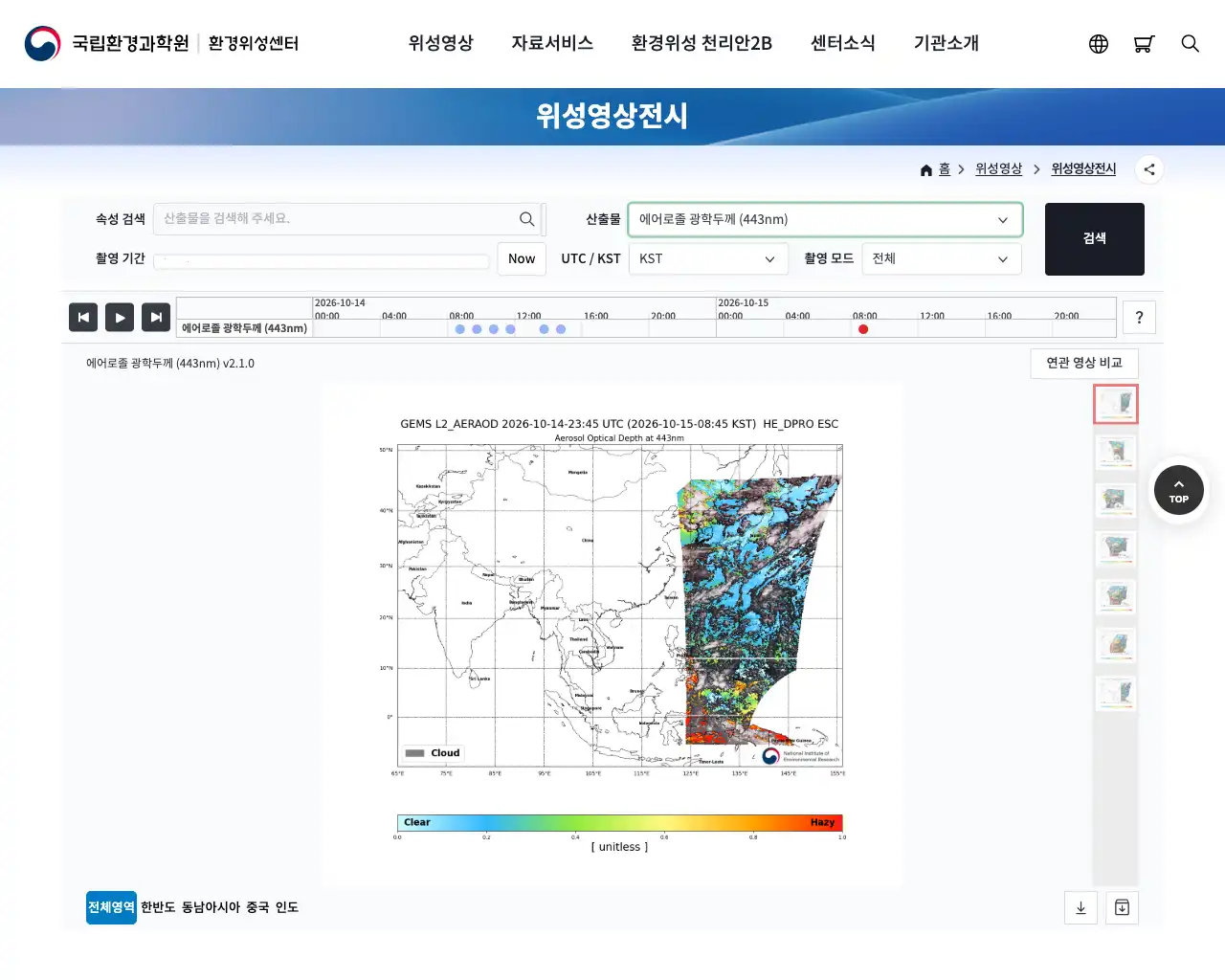Click the home icon in breadcrumb
The image size is (1225, 980).
[926, 169]
